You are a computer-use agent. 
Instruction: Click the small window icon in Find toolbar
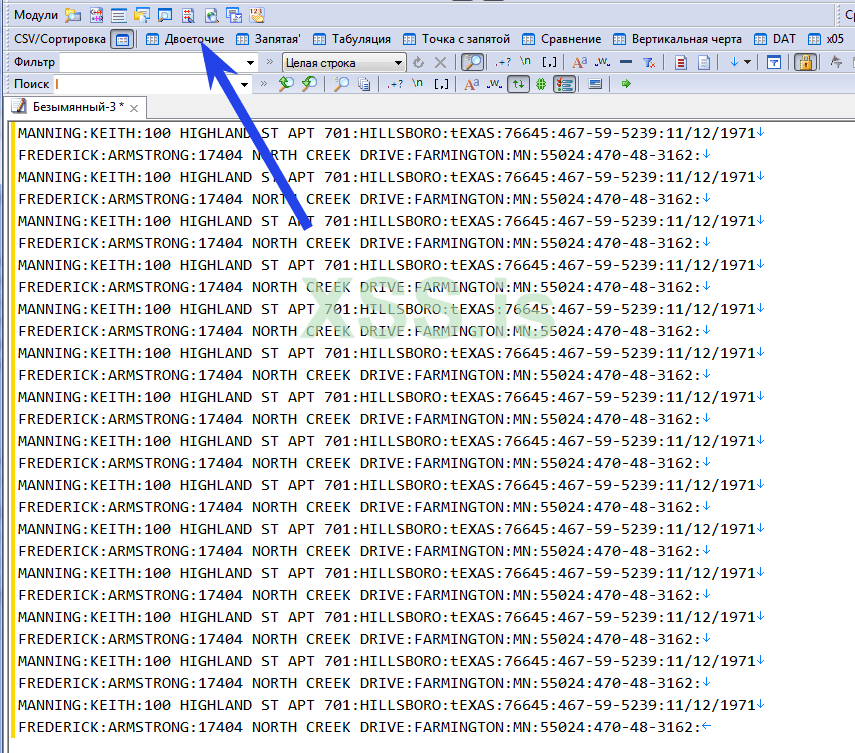595,84
